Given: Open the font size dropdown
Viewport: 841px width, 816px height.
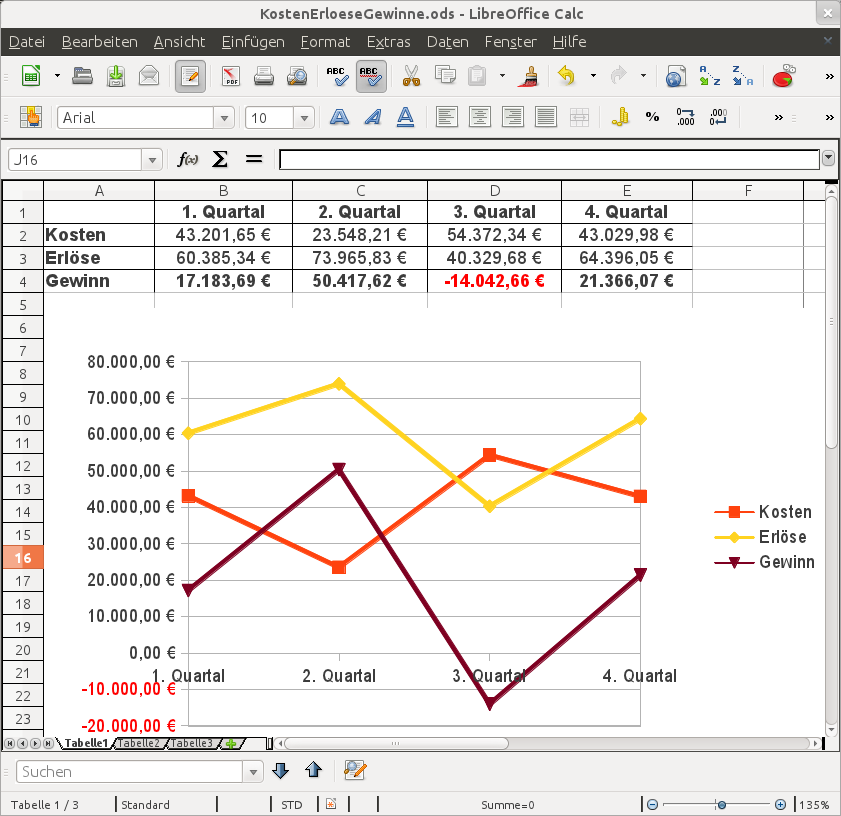Looking at the screenshot, I should 304,118.
